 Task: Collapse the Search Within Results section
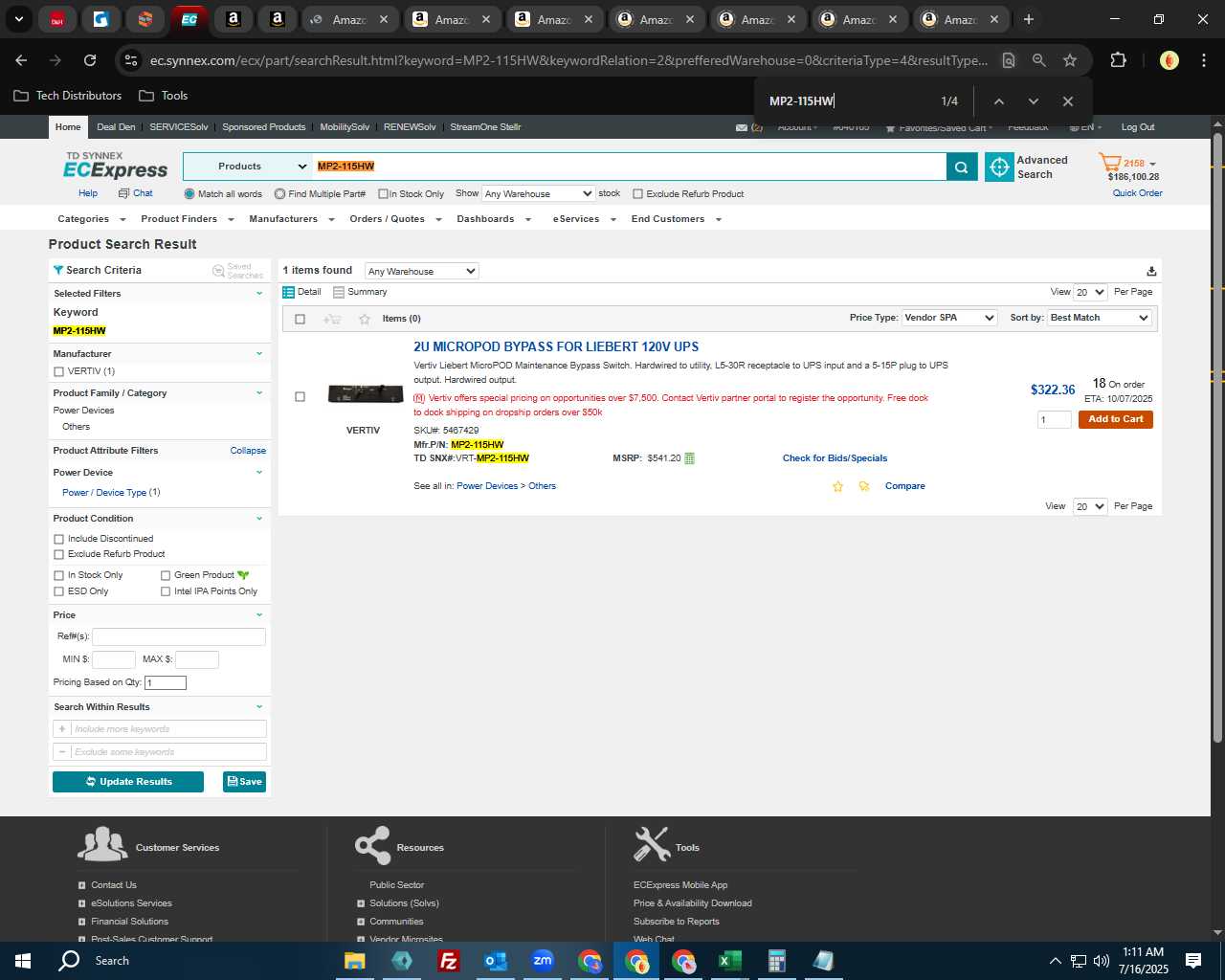pyautogui.click(x=258, y=707)
